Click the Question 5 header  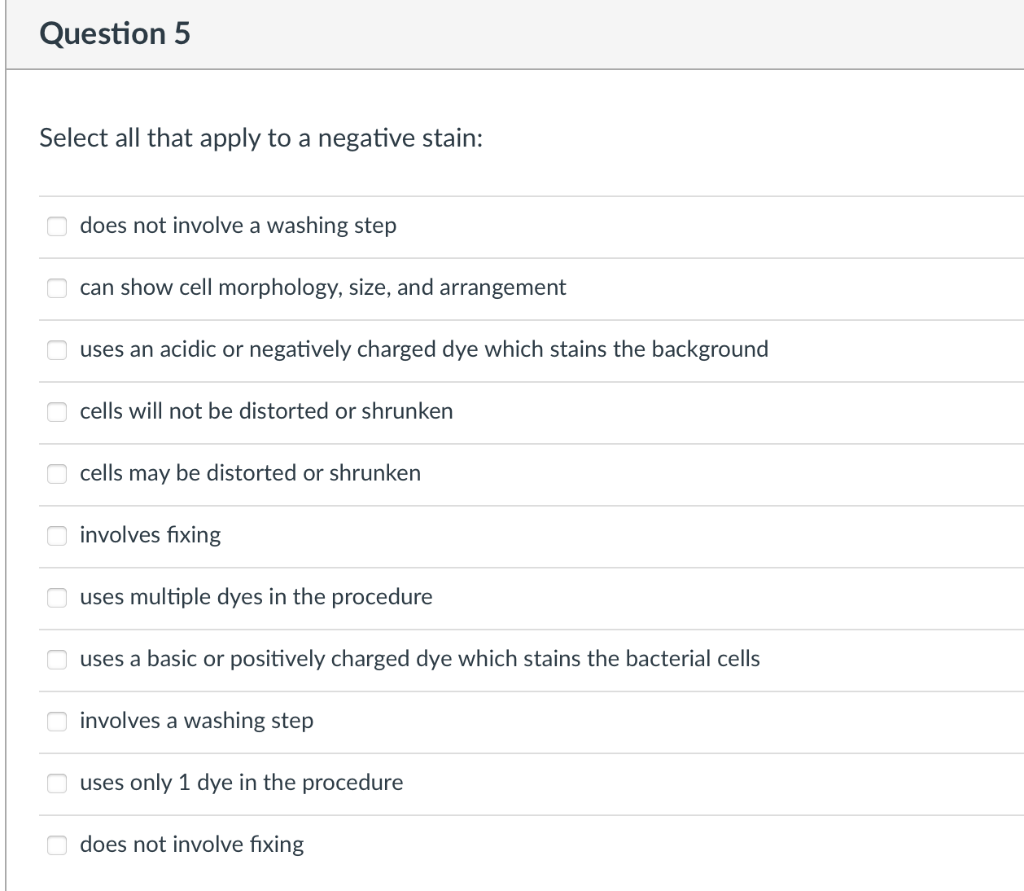coord(115,33)
